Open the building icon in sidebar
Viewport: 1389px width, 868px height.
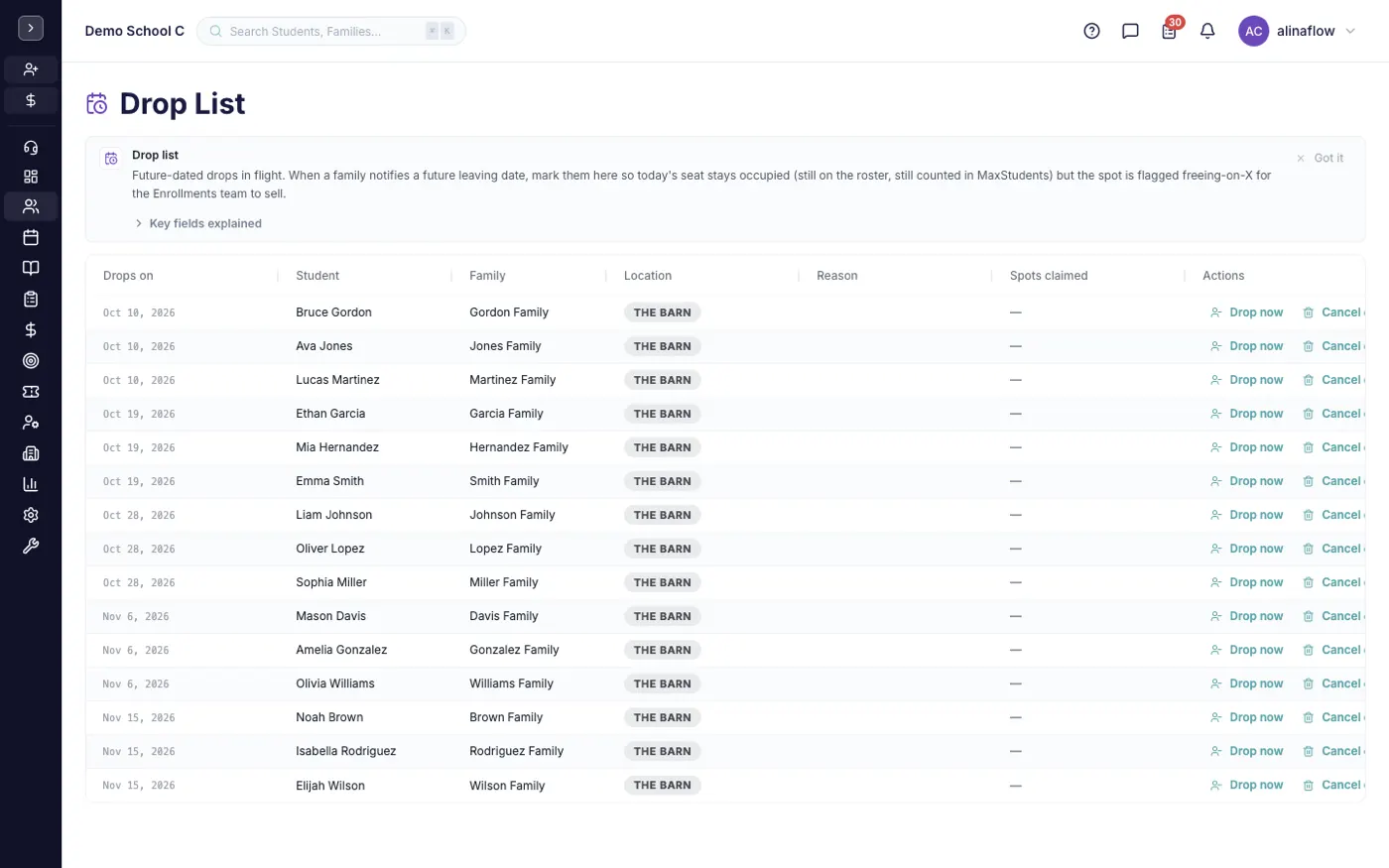pos(31,453)
